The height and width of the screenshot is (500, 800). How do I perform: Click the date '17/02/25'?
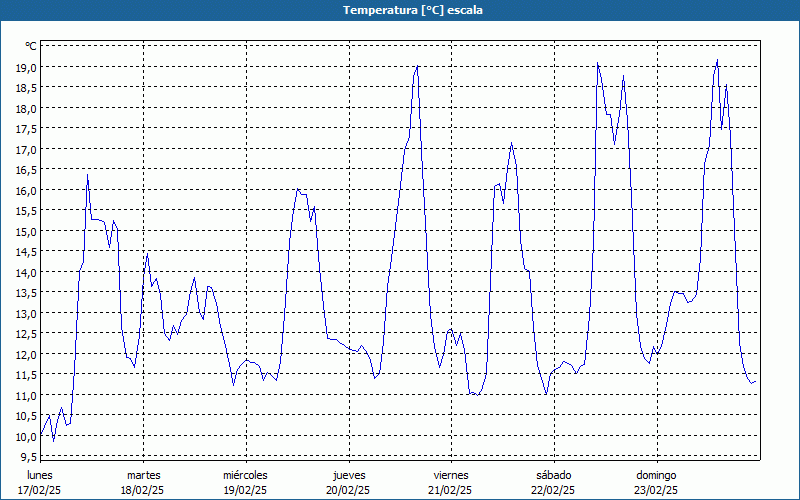coord(39,490)
